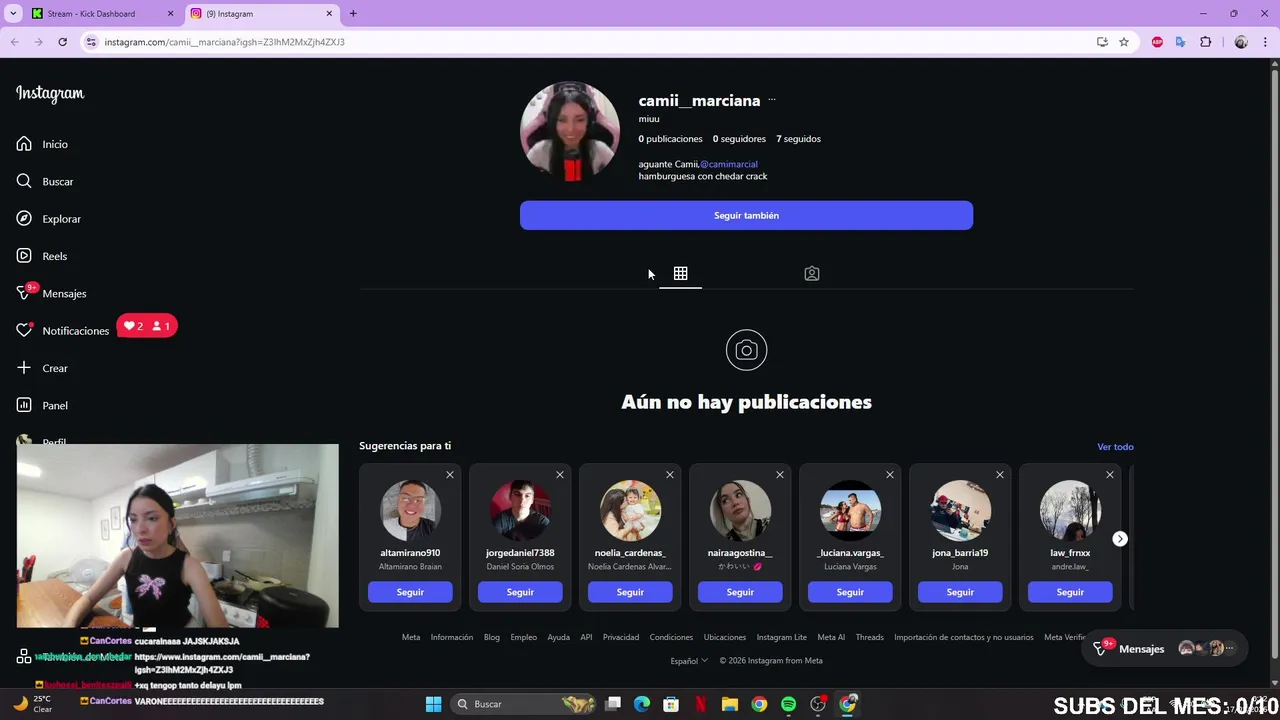Click Crear to make a post

click(x=42, y=368)
